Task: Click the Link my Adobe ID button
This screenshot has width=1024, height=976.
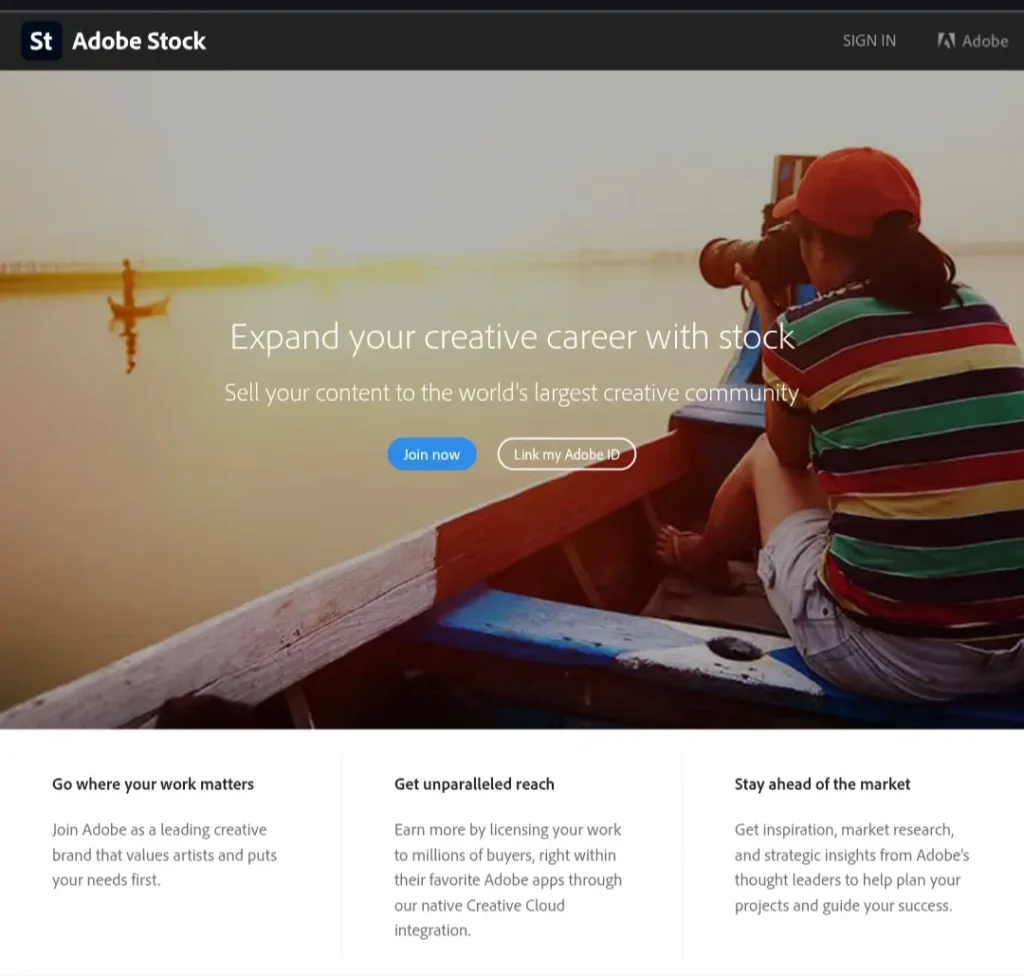Action: coord(566,454)
